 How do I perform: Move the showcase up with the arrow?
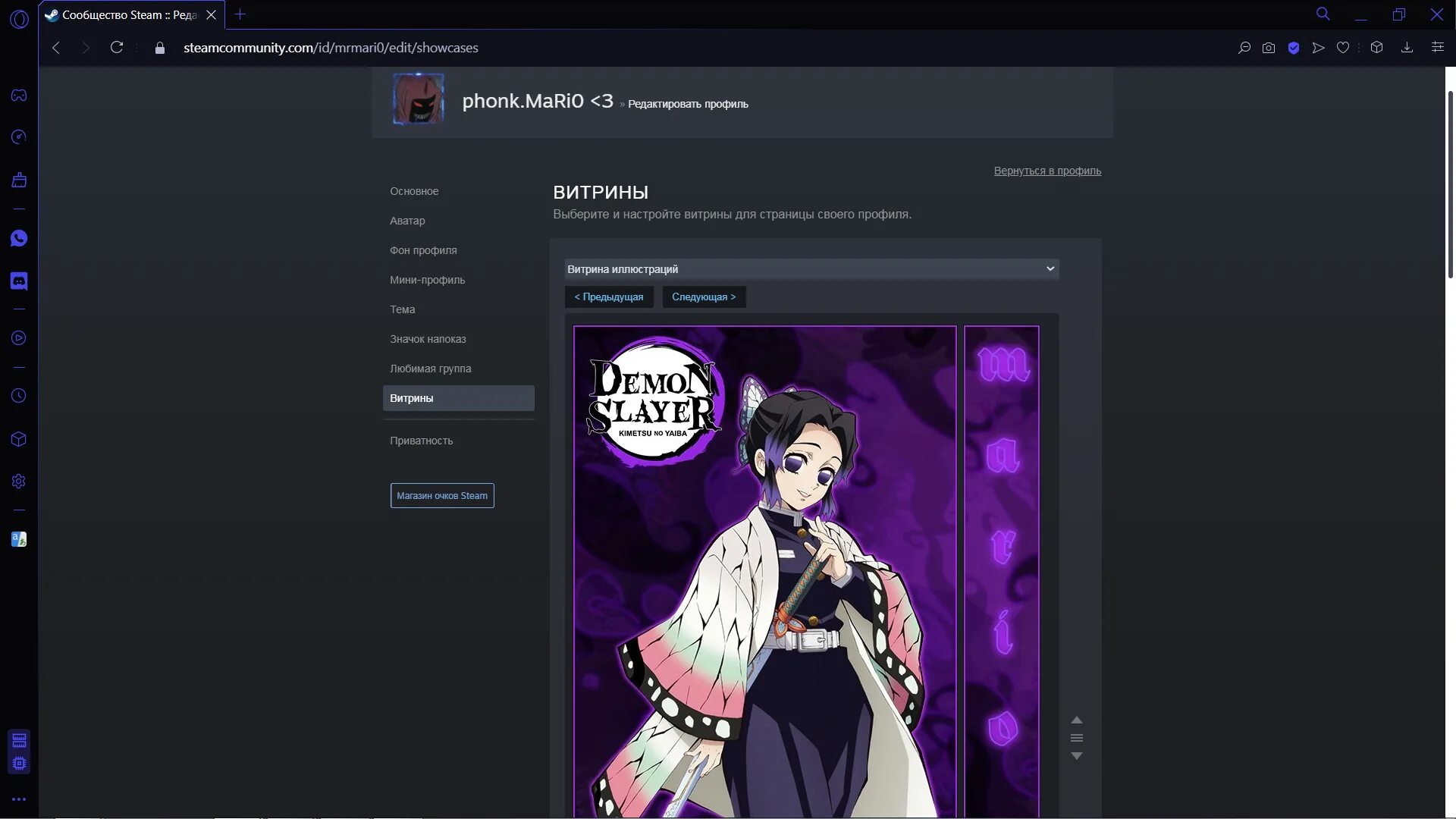click(1077, 720)
